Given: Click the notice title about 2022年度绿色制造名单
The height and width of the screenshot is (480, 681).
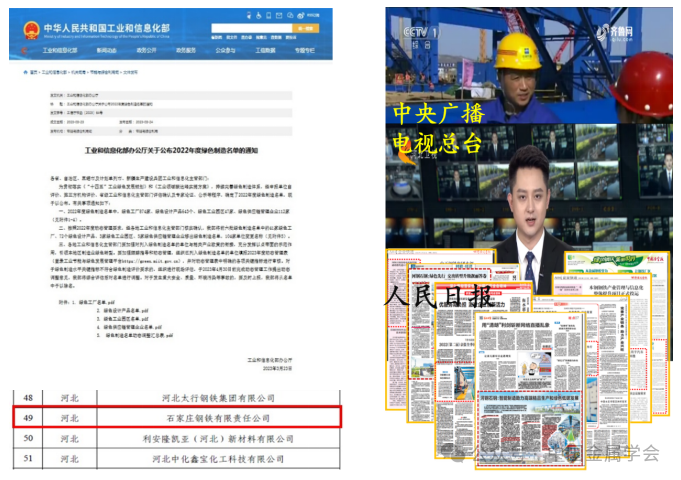Looking at the screenshot, I should click(171, 150).
